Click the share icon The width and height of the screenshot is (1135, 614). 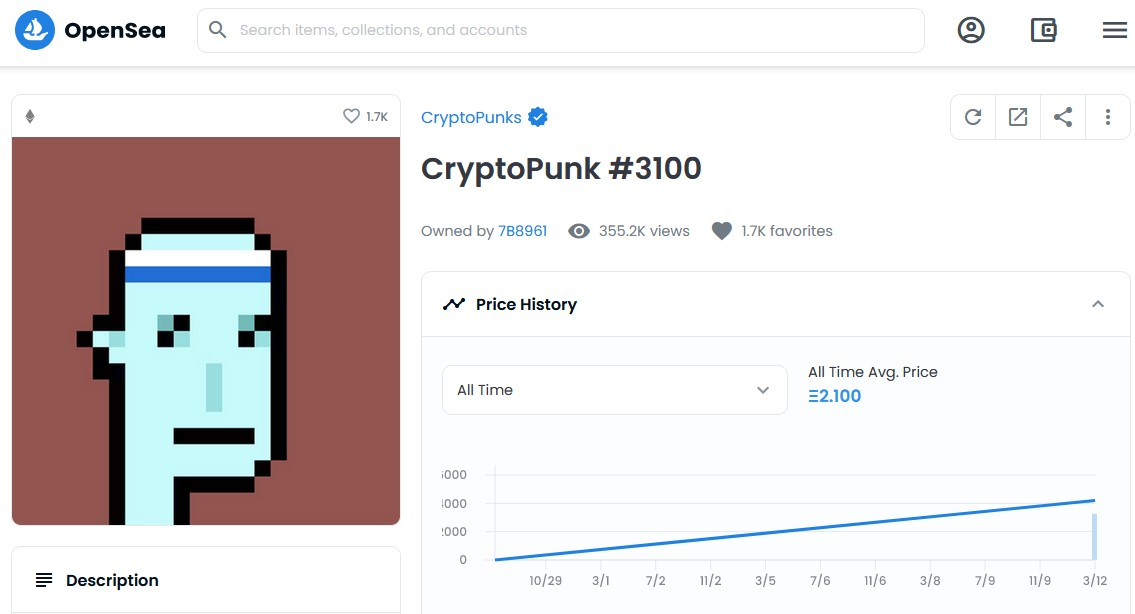(x=1063, y=117)
